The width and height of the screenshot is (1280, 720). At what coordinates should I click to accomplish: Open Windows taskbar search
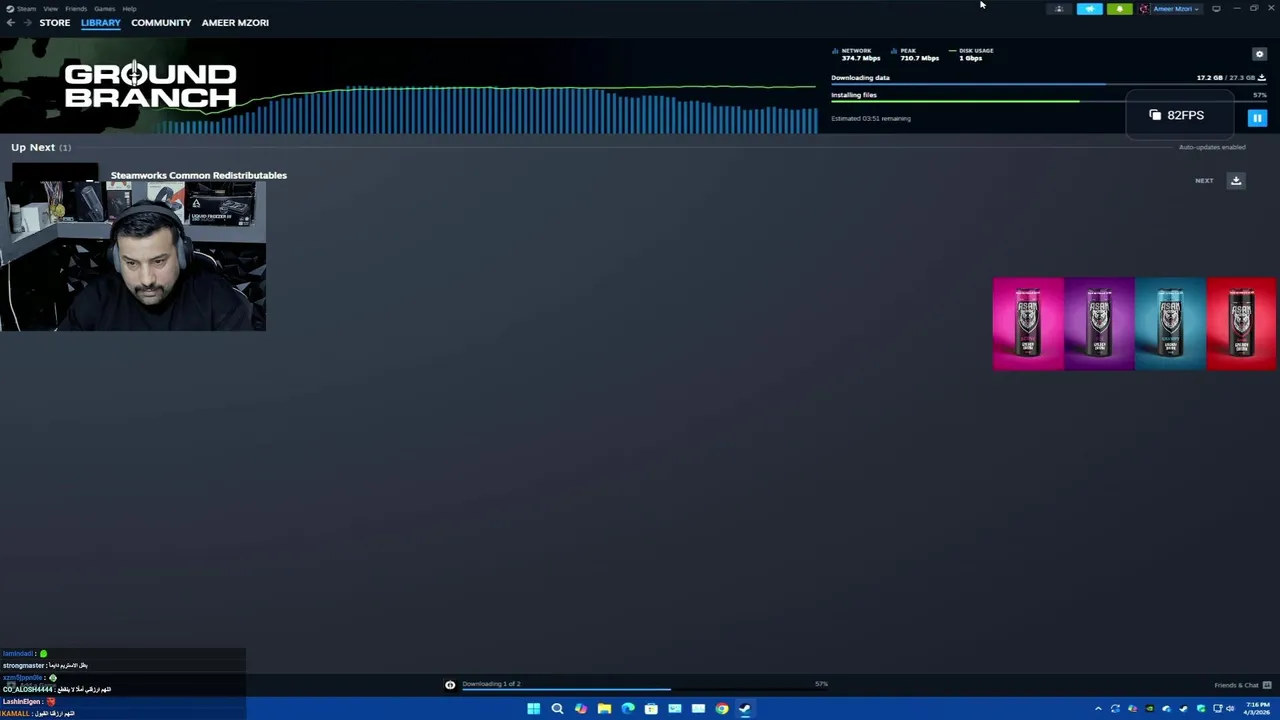[557, 709]
